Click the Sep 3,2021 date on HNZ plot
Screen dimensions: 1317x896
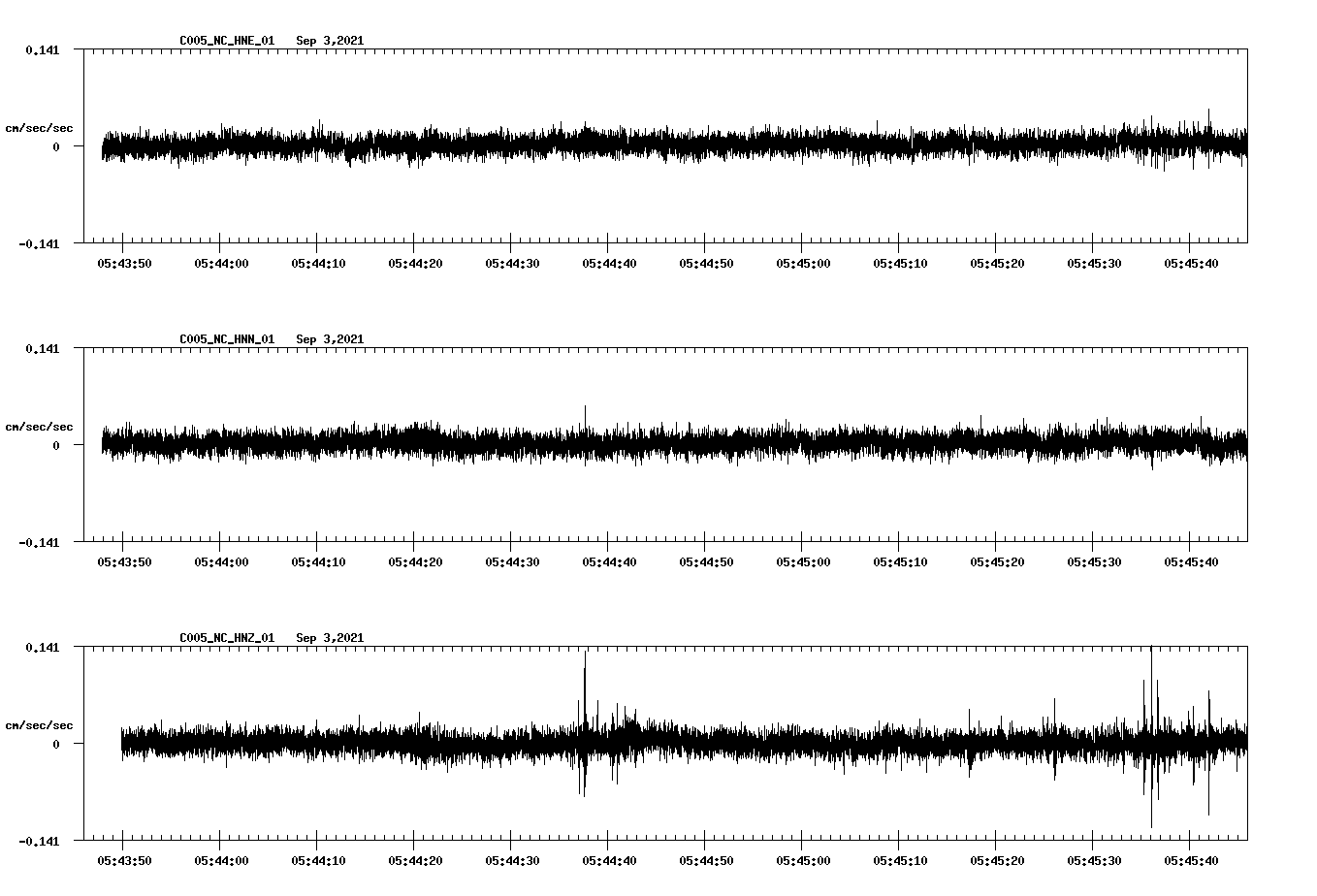[330, 638]
